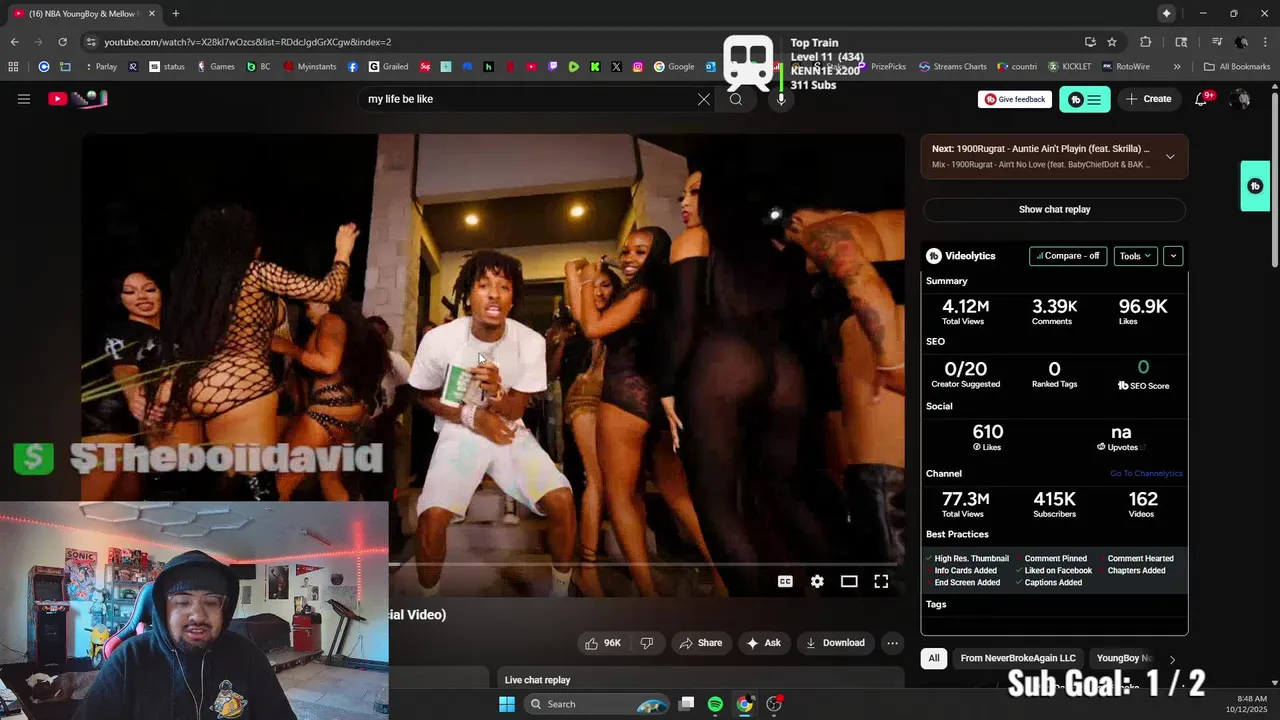This screenshot has width=1280, height=720.
Task: Show more bookmarks with overflow arrows
Action: (x=1177, y=67)
